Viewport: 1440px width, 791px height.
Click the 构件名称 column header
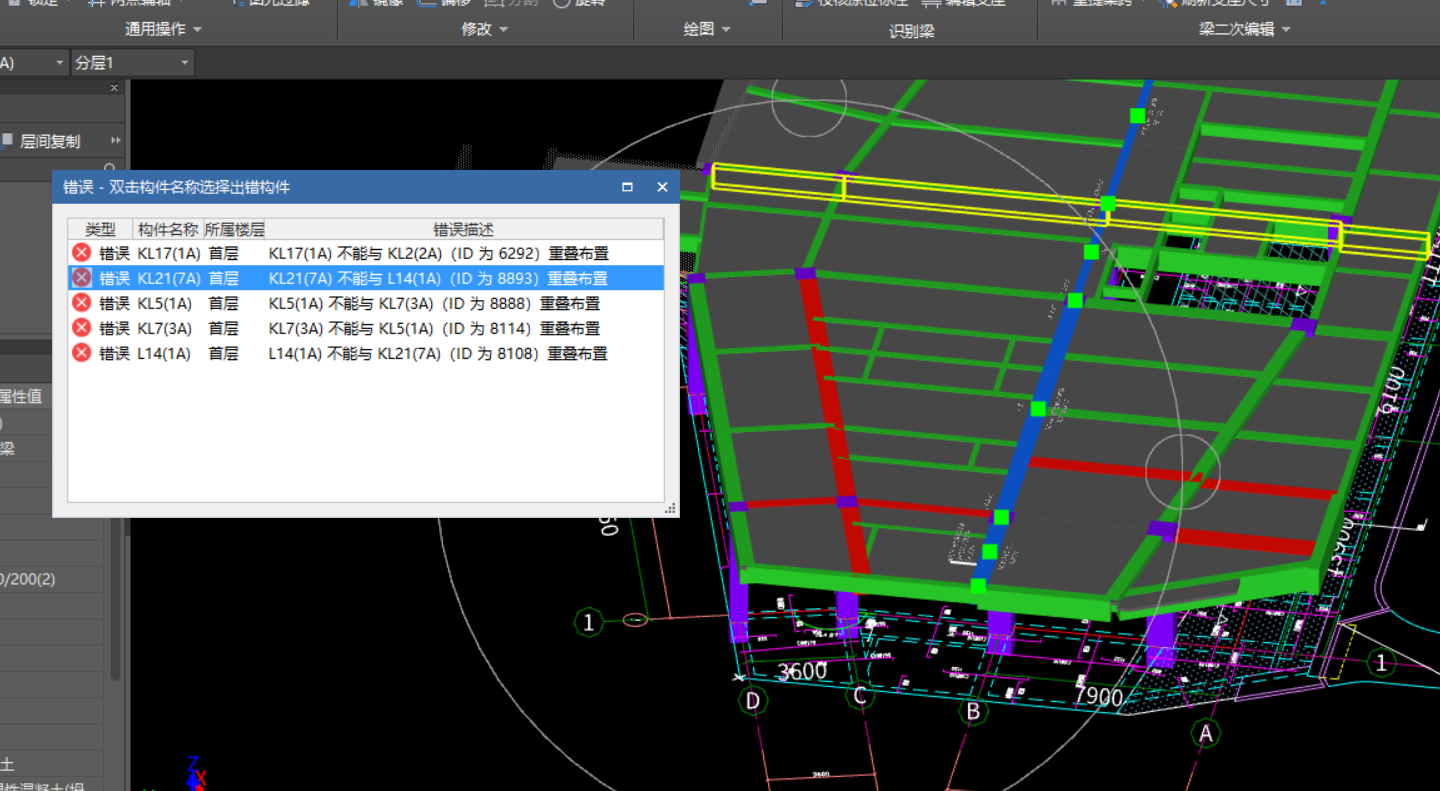[168, 229]
